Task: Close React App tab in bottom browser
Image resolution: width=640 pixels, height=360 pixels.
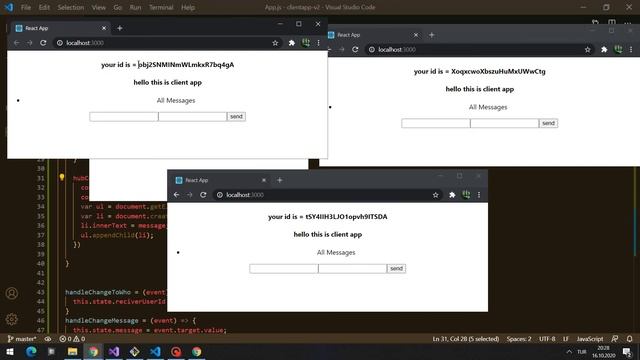Action: (x=264, y=180)
